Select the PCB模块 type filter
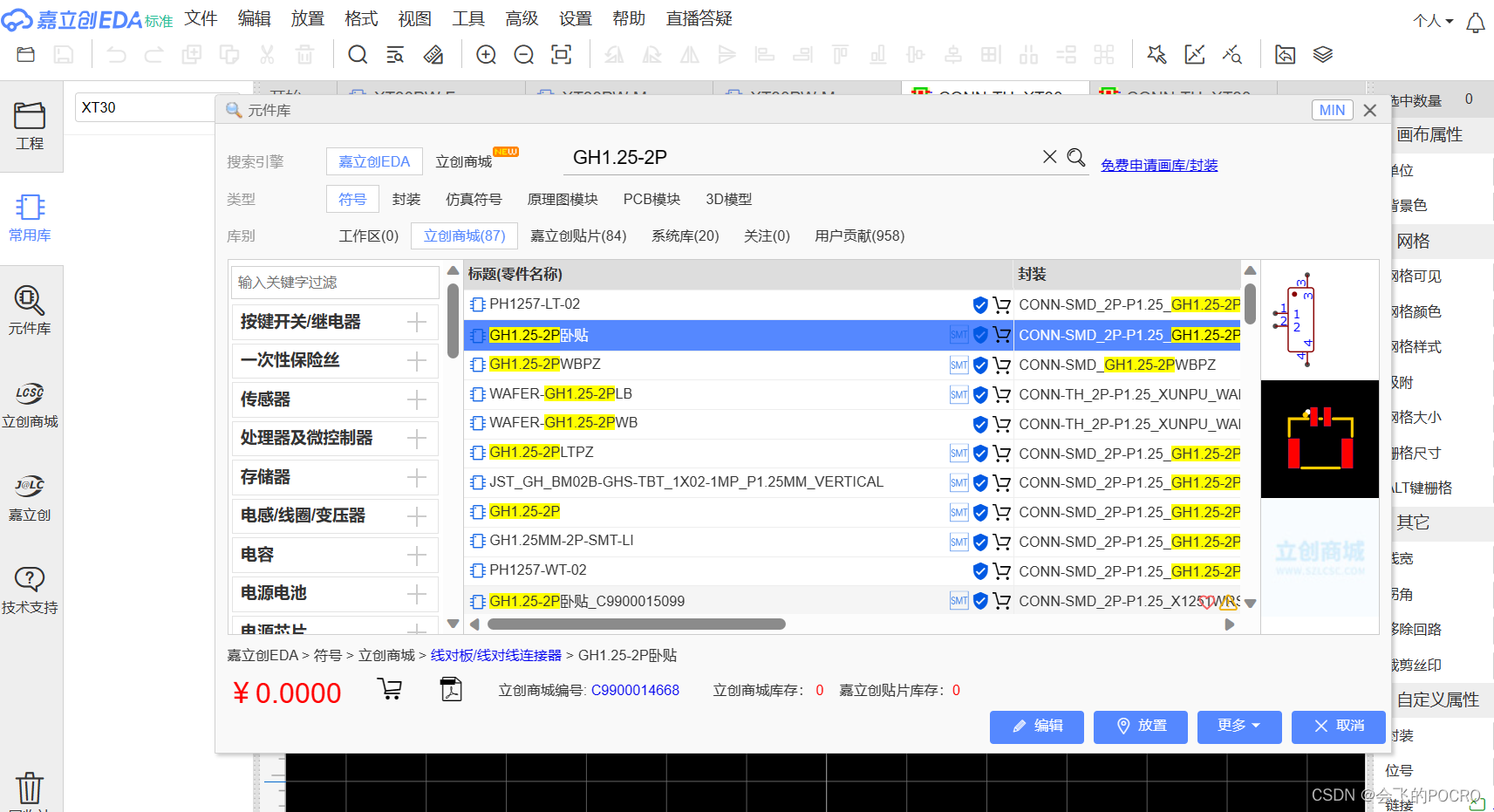The image size is (1494, 812). click(x=651, y=200)
